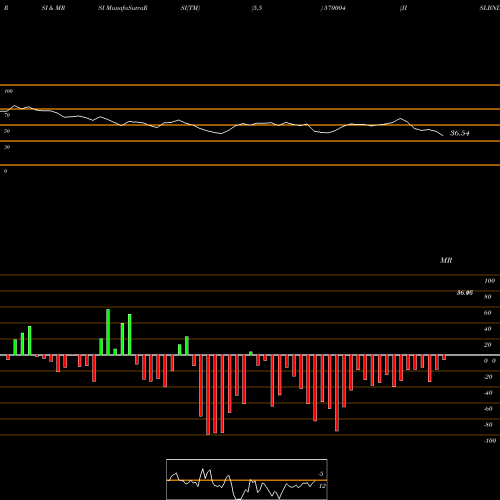Click the RSI axis label 50
This screenshot has width=500, height=500.
(7, 131)
